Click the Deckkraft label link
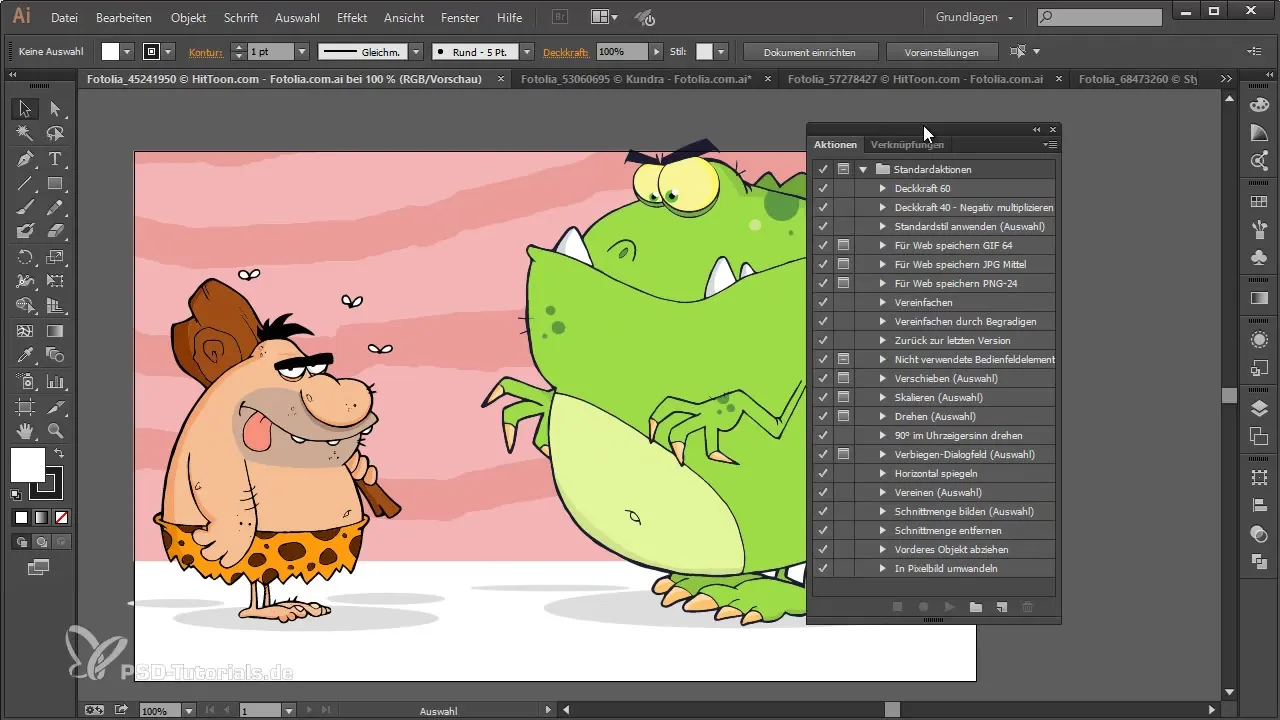Viewport: 1280px width, 720px height. click(x=567, y=51)
